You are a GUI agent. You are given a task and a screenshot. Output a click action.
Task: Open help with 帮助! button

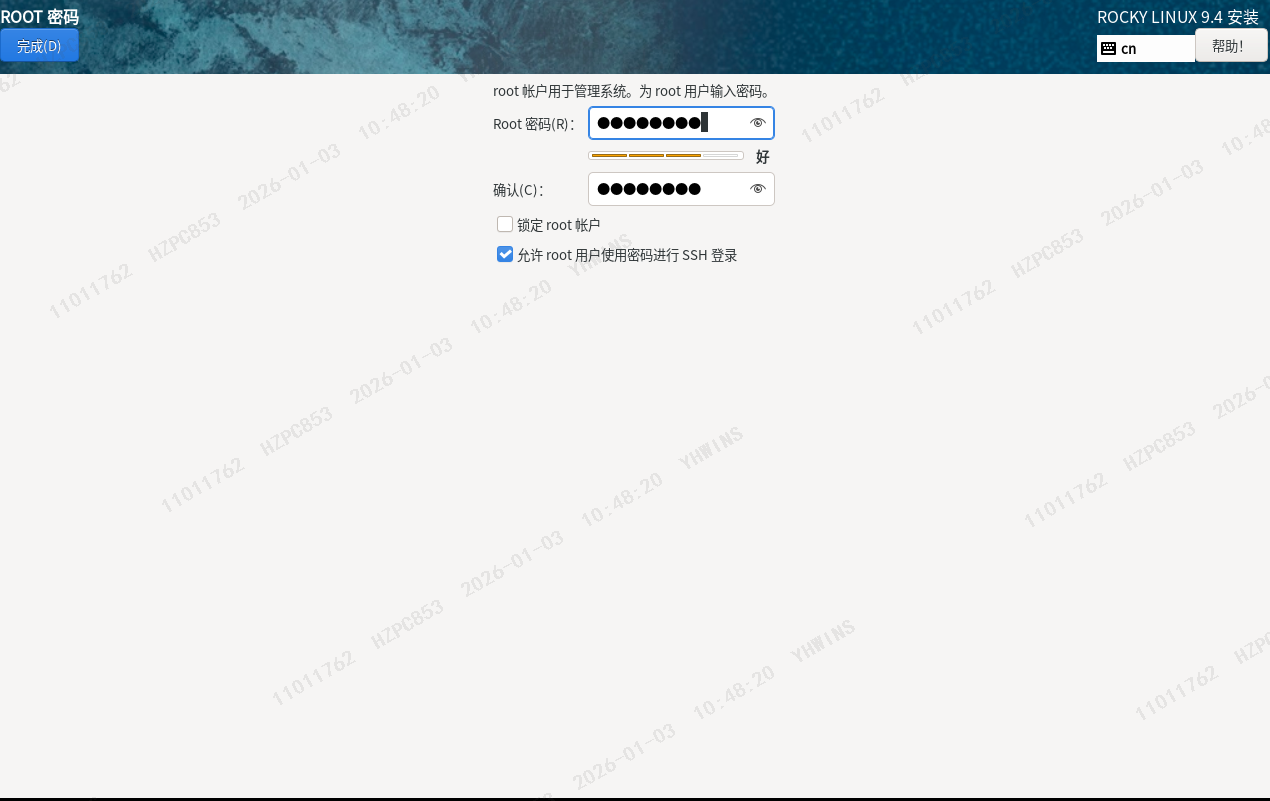point(1231,45)
